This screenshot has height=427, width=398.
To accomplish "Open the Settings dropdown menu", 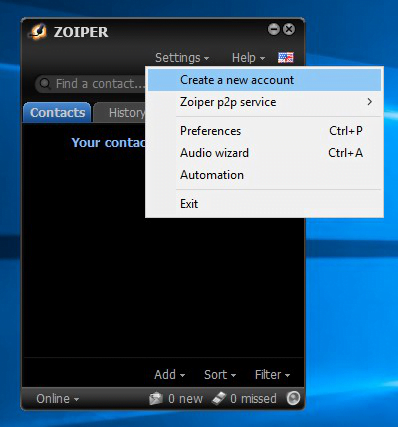I will click(x=182, y=58).
